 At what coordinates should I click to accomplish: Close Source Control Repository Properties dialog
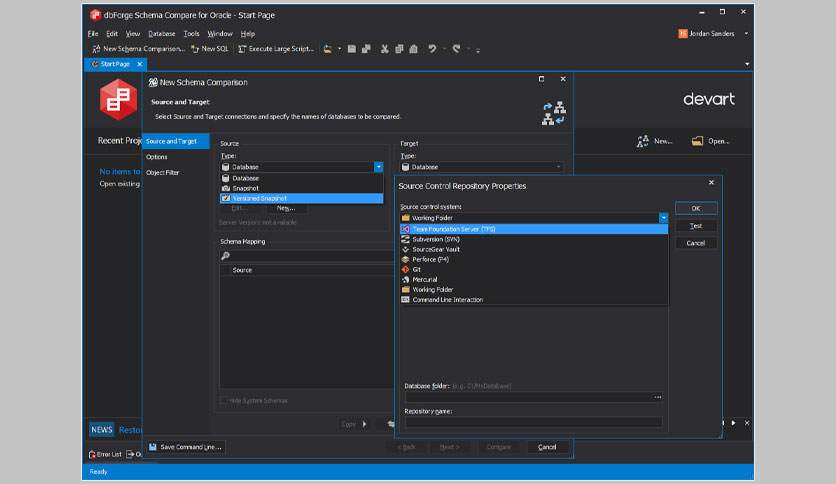click(711, 182)
